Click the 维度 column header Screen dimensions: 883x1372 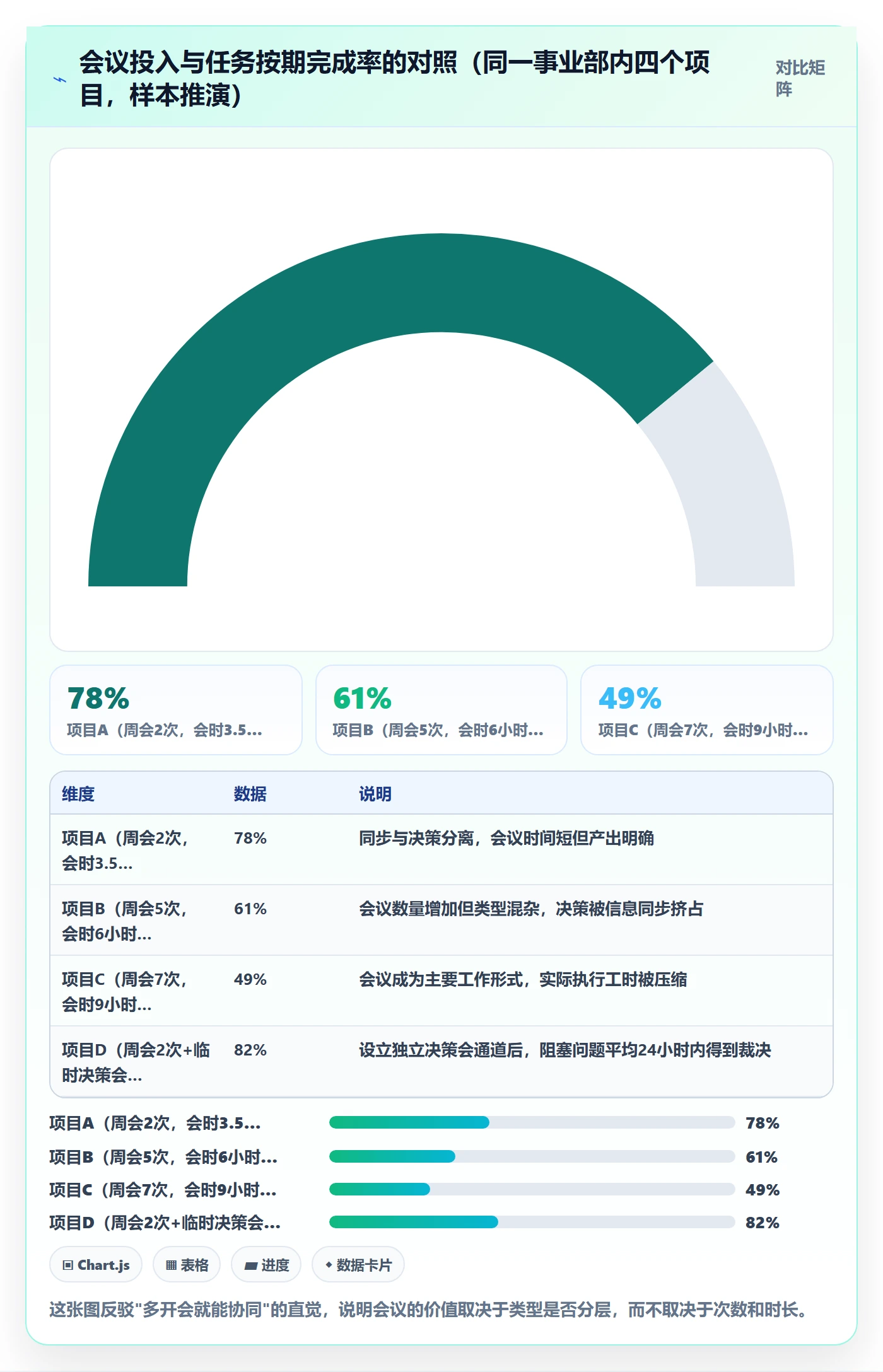(78, 794)
